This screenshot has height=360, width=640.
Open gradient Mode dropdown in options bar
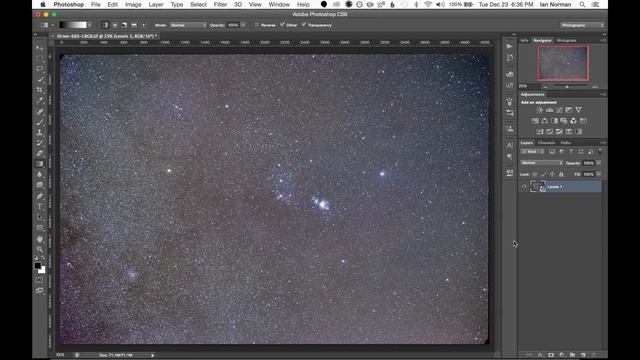tap(188, 25)
